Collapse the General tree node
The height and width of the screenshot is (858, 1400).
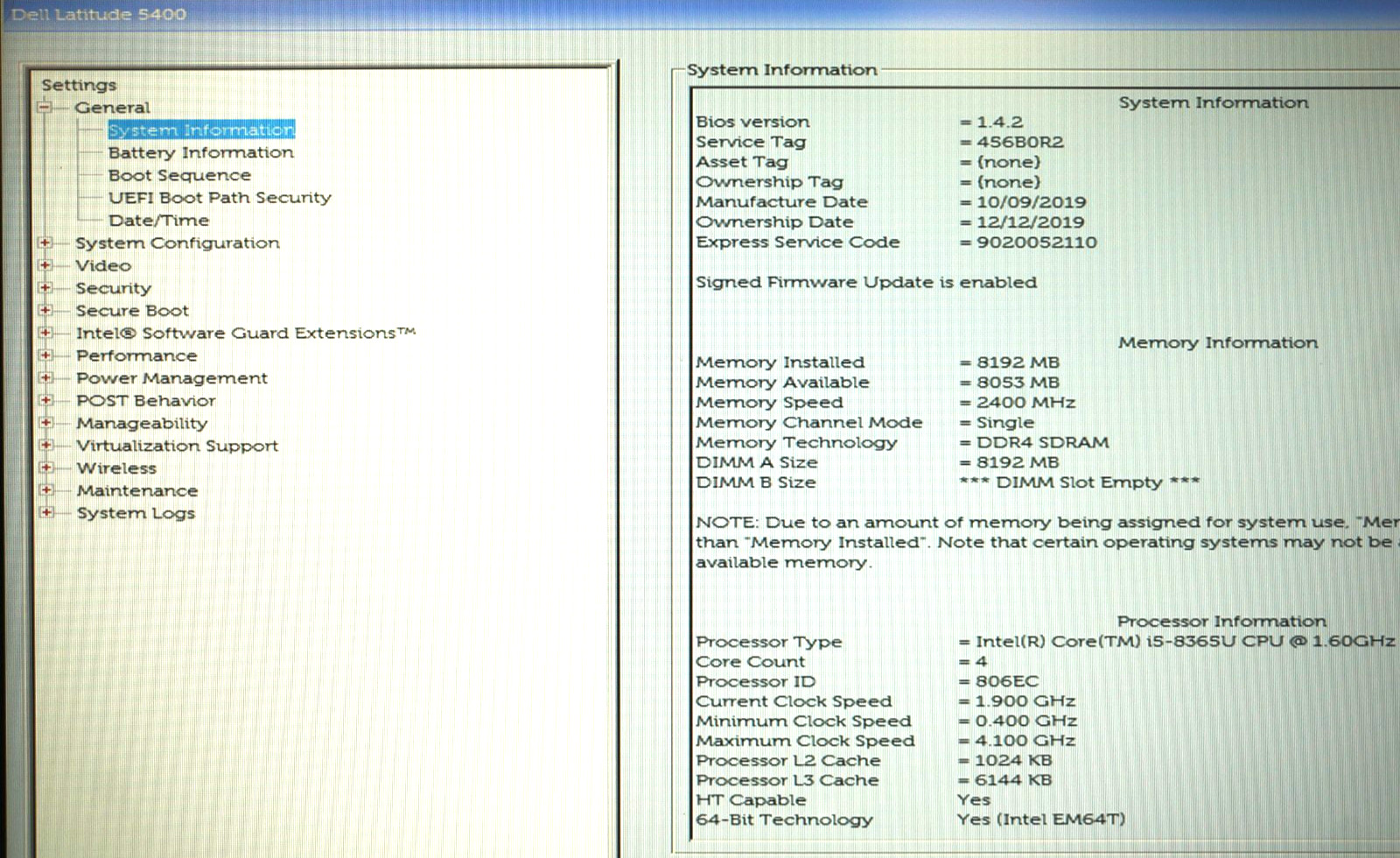point(45,108)
